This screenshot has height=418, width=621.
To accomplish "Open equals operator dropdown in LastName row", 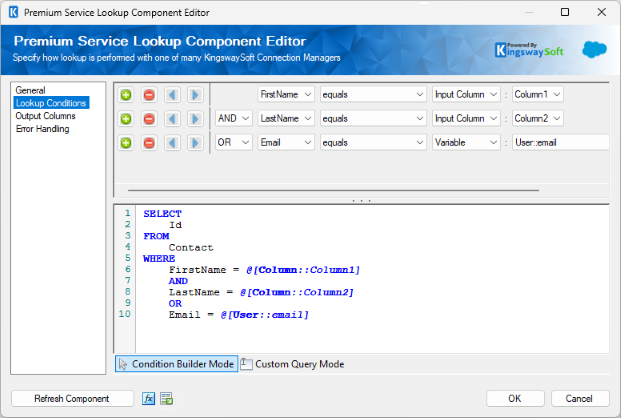I will (x=373, y=118).
